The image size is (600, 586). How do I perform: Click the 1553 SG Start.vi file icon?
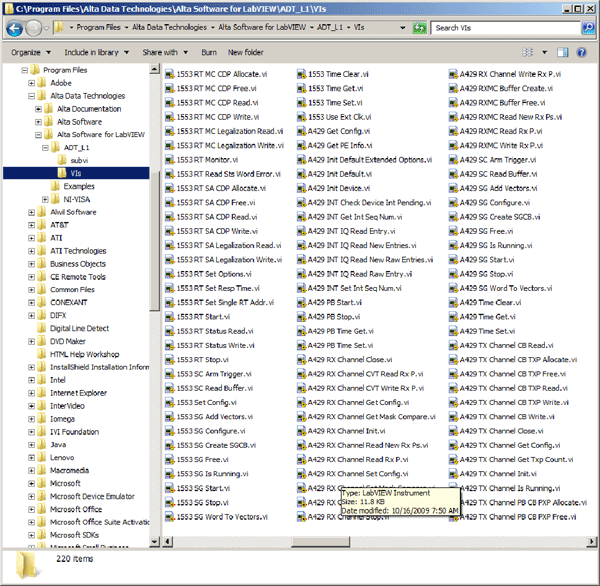(x=168, y=488)
